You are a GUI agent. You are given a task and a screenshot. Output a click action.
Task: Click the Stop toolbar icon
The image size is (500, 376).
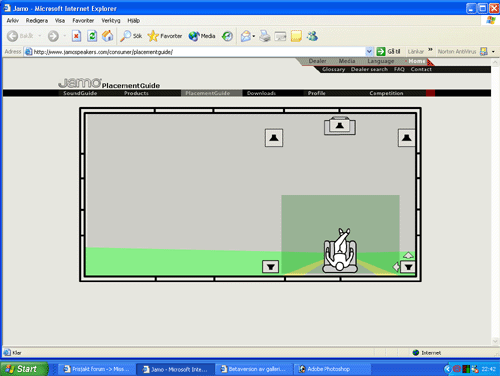(76, 36)
